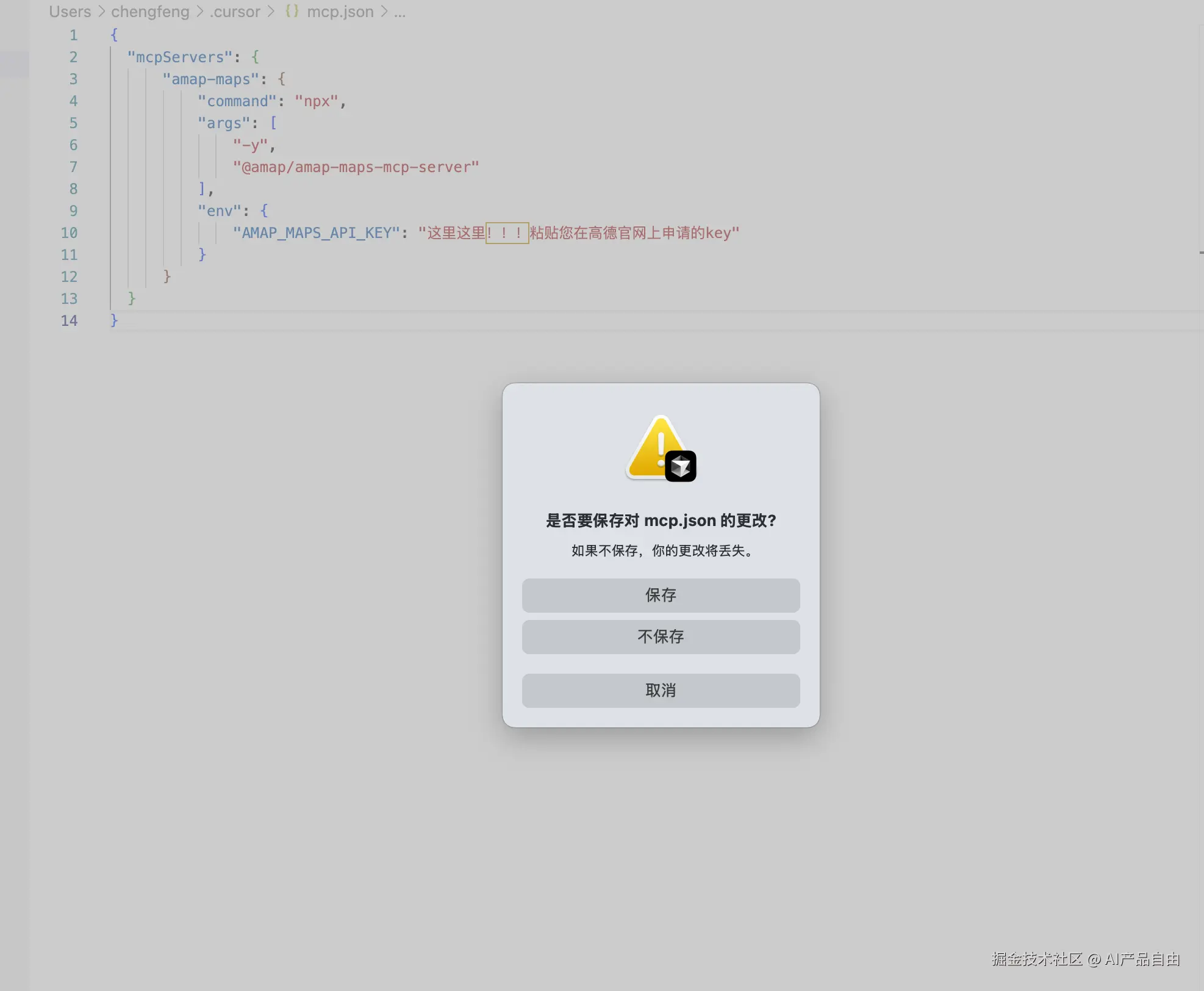The height and width of the screenshot is (991, 1204).
Task: Click line number 10 in the gutter
Action: click(69, 232)
